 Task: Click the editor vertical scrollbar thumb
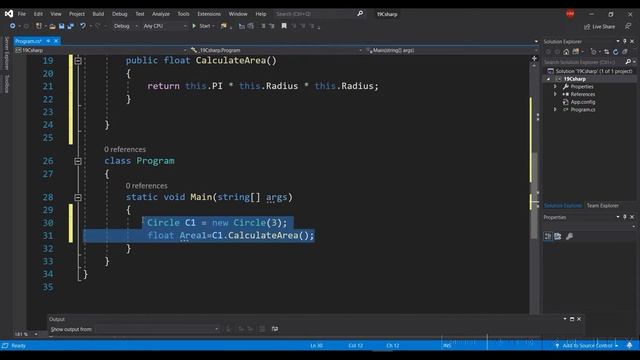click(534, 196)
